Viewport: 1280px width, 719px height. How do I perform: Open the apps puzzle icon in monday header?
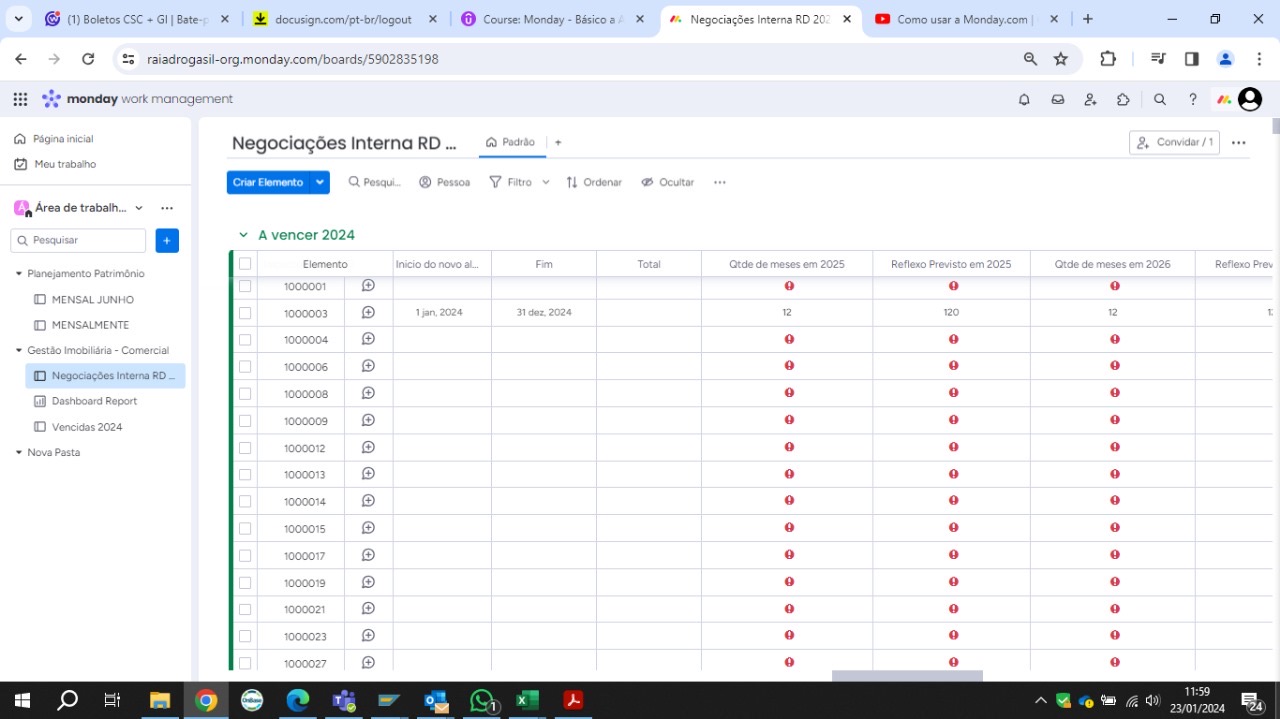[x=1123, y=99]
